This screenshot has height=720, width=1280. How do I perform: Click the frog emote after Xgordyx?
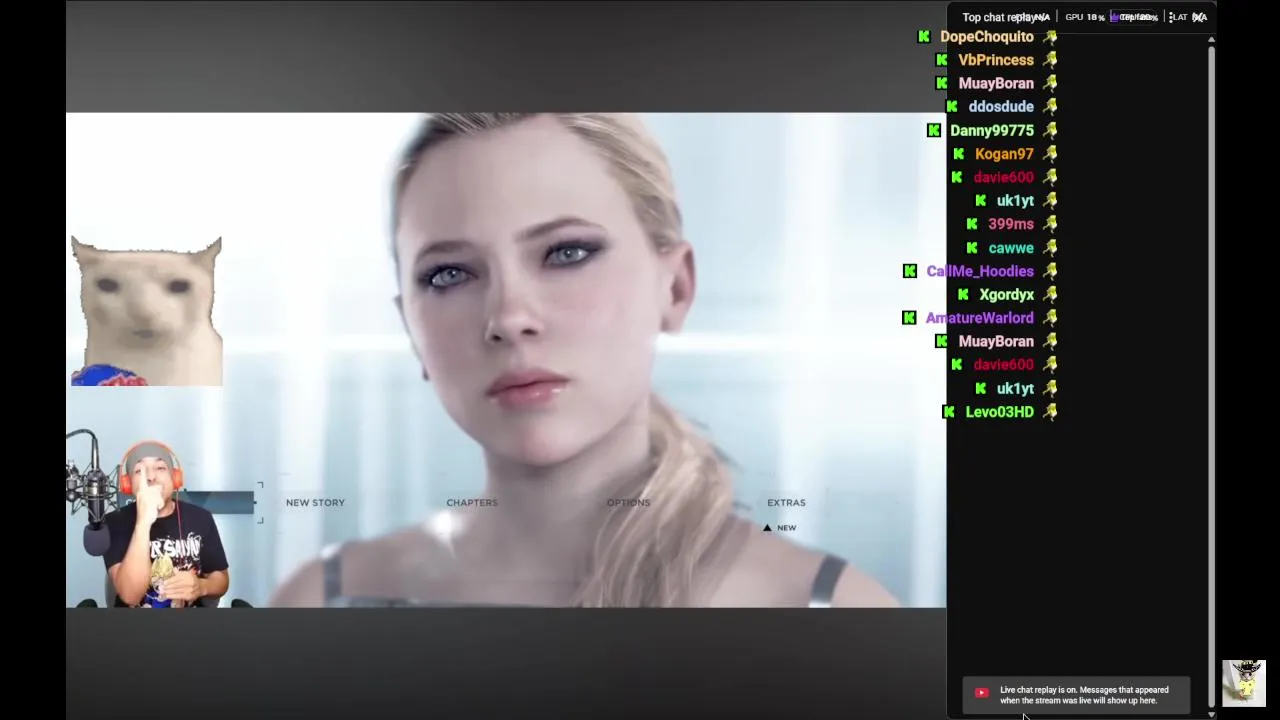click(x=1050, y=295)
